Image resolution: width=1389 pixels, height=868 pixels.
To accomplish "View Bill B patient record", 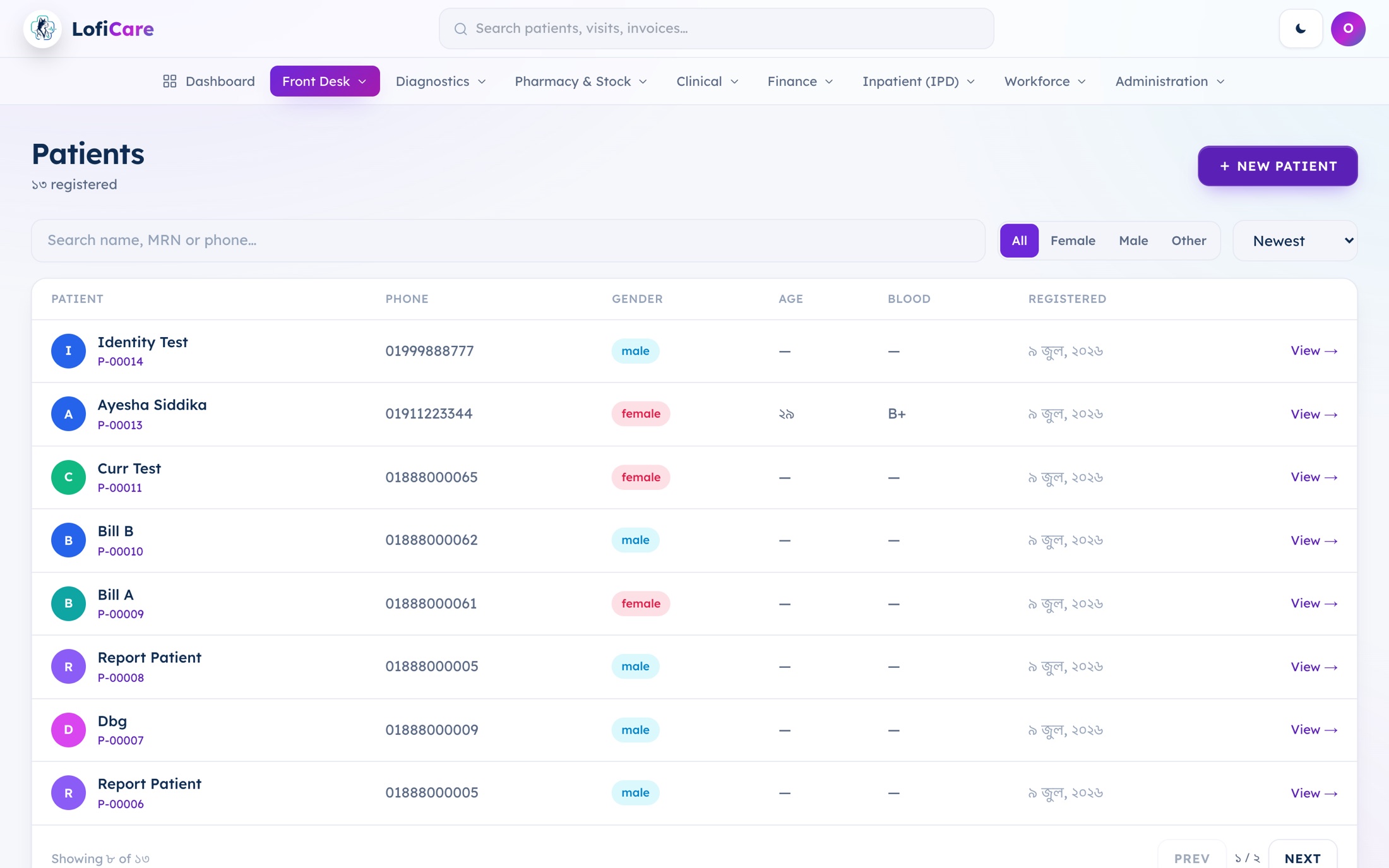I will [1314, 540].
